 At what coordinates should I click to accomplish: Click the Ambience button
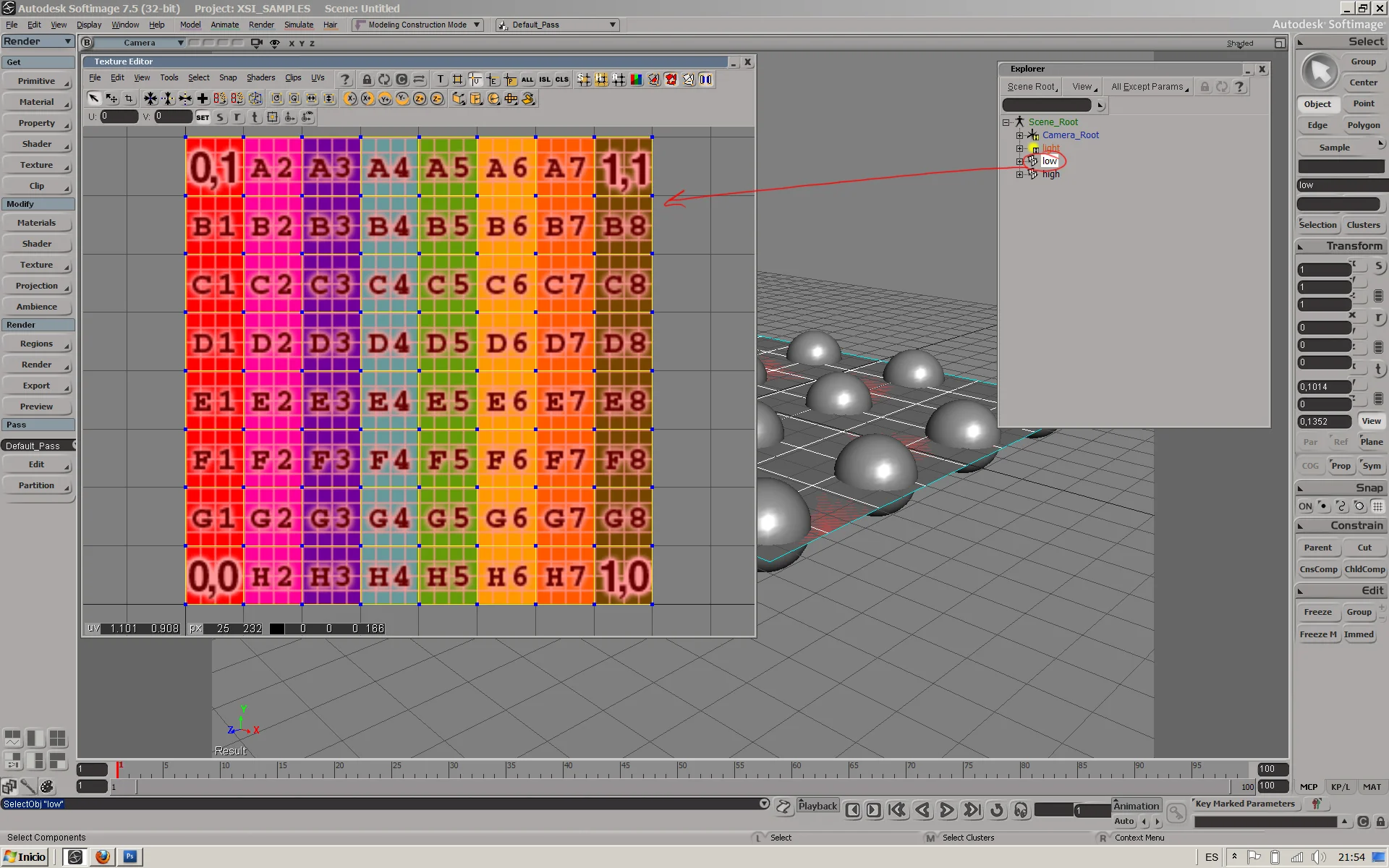37,307
